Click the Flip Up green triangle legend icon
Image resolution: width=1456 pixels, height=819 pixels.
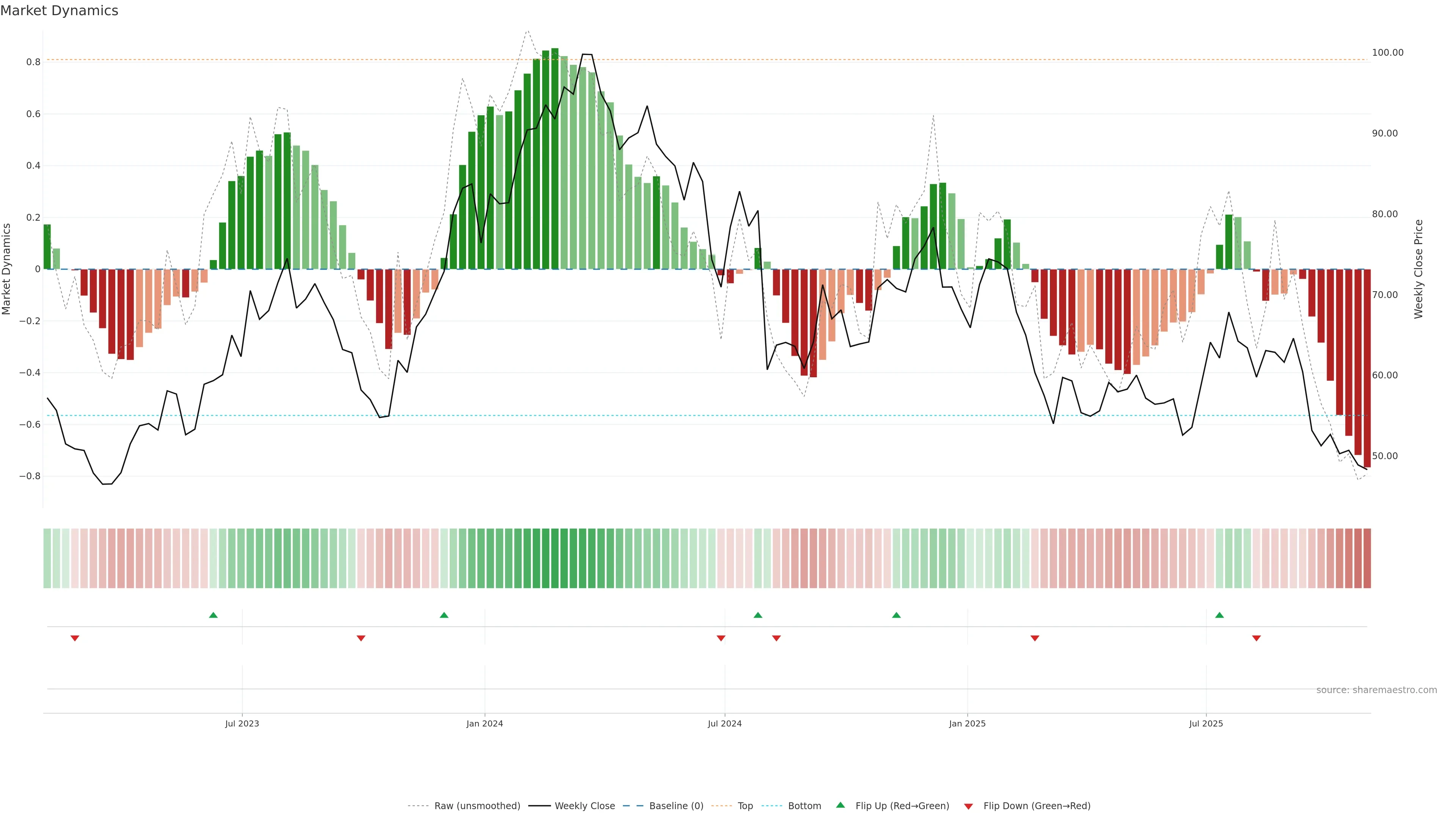coord(841,805)
